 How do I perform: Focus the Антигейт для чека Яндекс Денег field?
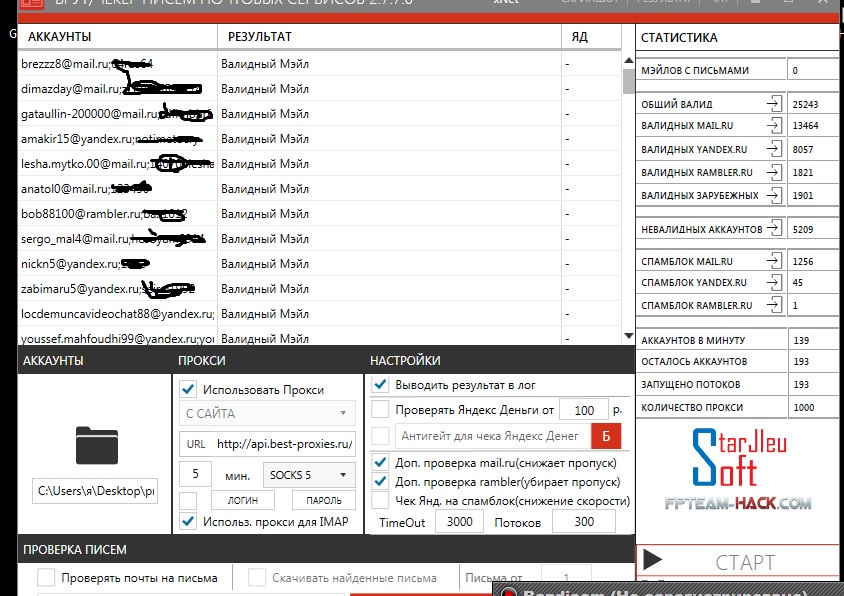tap(493, 436)
